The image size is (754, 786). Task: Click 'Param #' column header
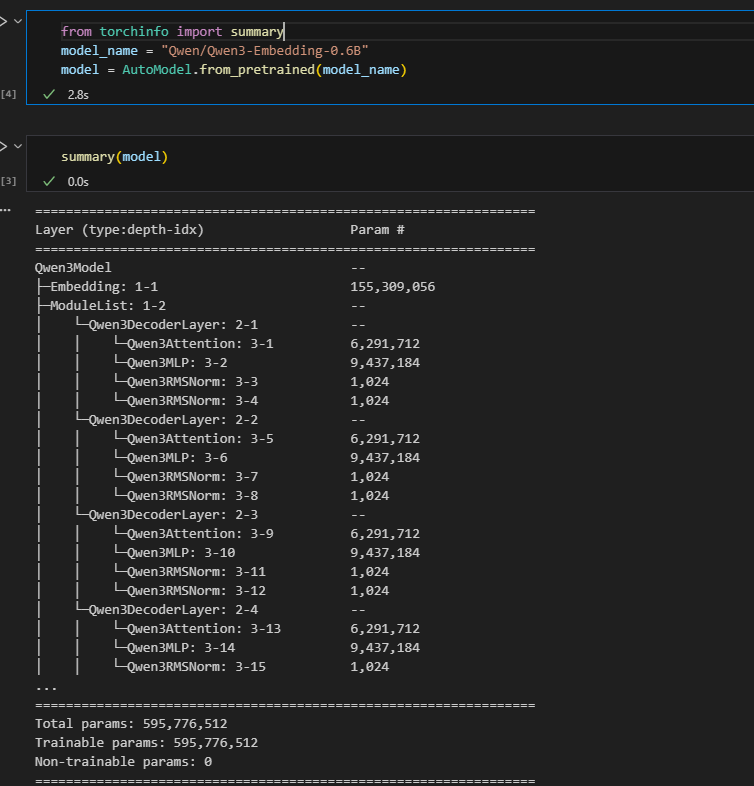coord(377,230)
